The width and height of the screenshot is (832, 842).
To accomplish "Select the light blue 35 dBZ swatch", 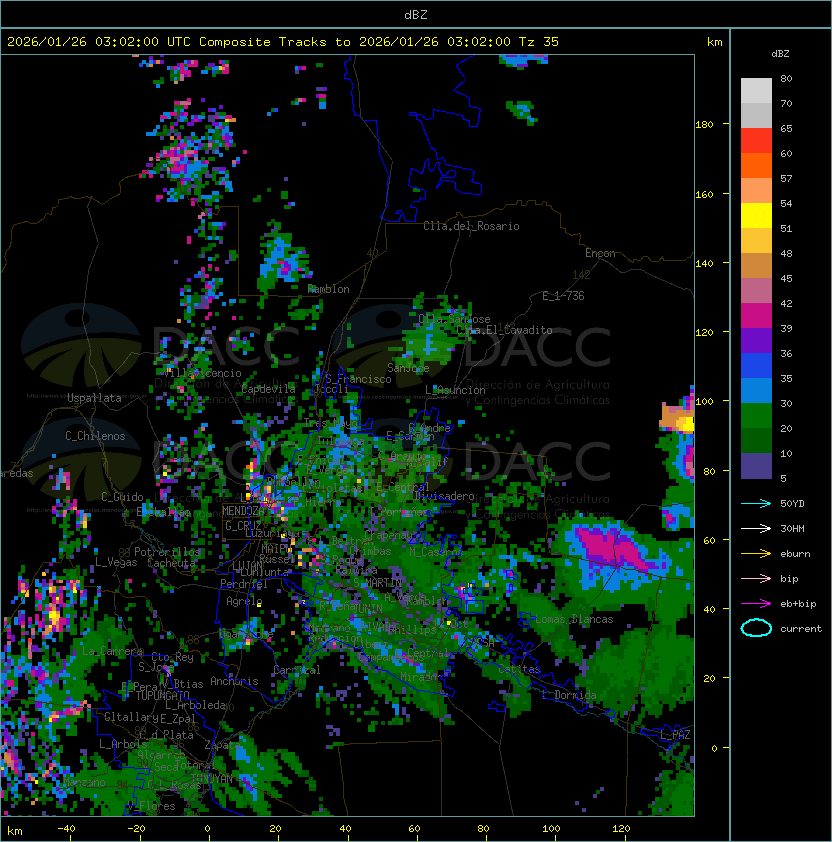I will click(756, 390).
